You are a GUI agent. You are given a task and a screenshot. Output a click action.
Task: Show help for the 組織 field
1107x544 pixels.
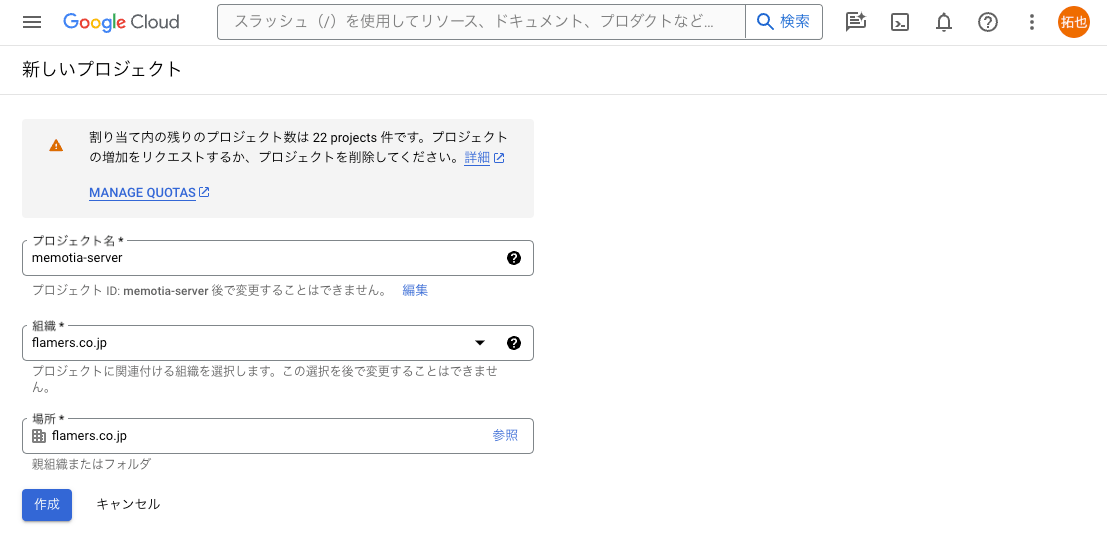pos(514,343)
